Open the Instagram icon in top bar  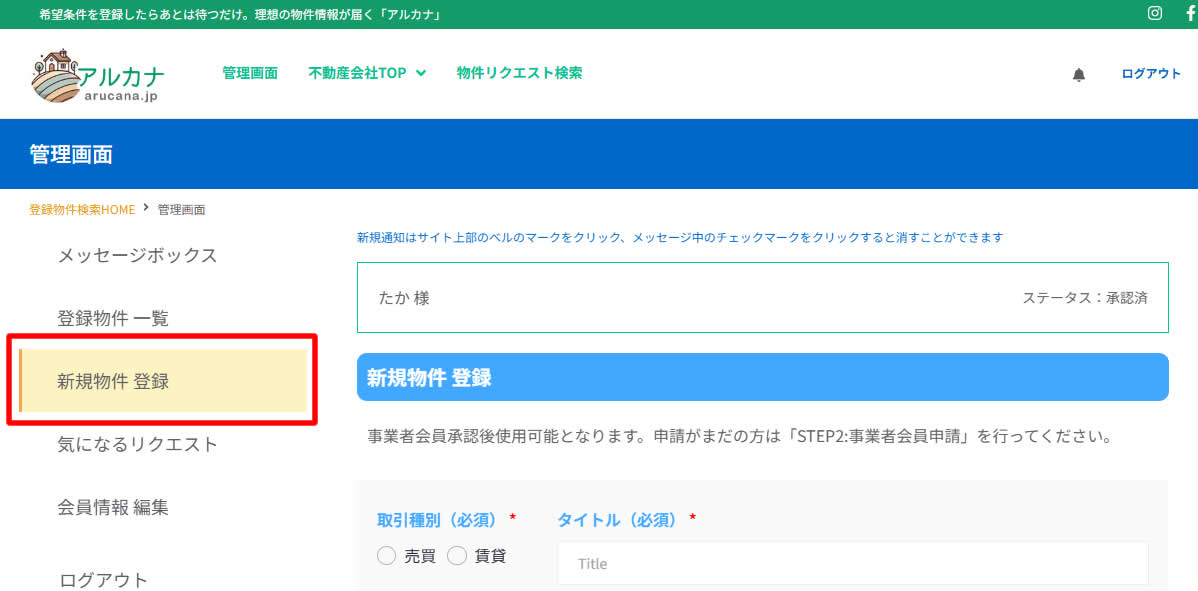pos(1155,14)
